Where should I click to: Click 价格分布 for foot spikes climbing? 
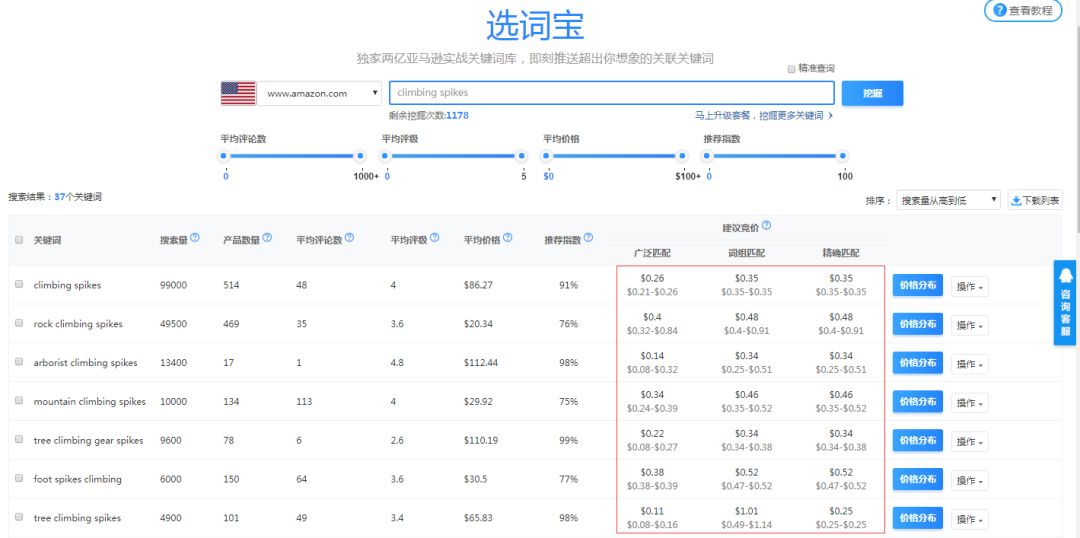click(x=917, y=479)
